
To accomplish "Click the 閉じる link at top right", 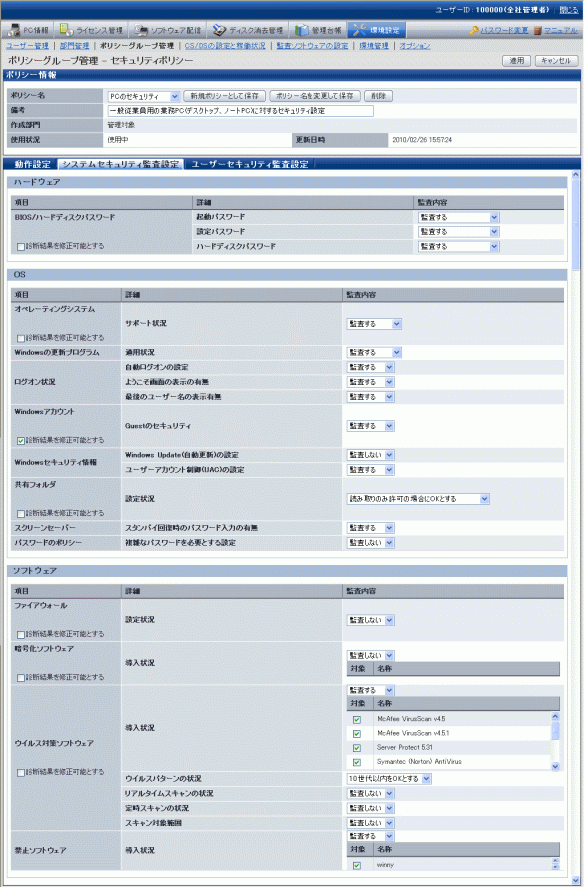I will (x=568, y=10).
